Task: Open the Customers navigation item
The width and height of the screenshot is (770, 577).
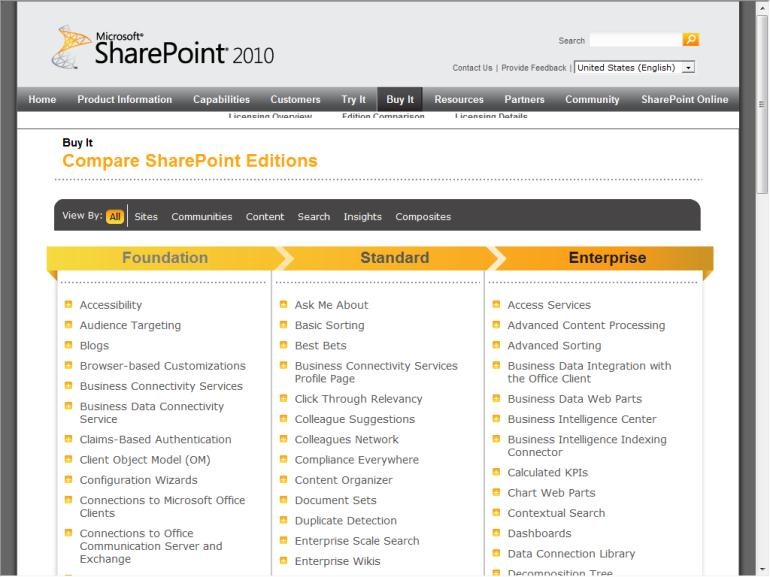Action: pyautogui.click(x=295, y=99)
